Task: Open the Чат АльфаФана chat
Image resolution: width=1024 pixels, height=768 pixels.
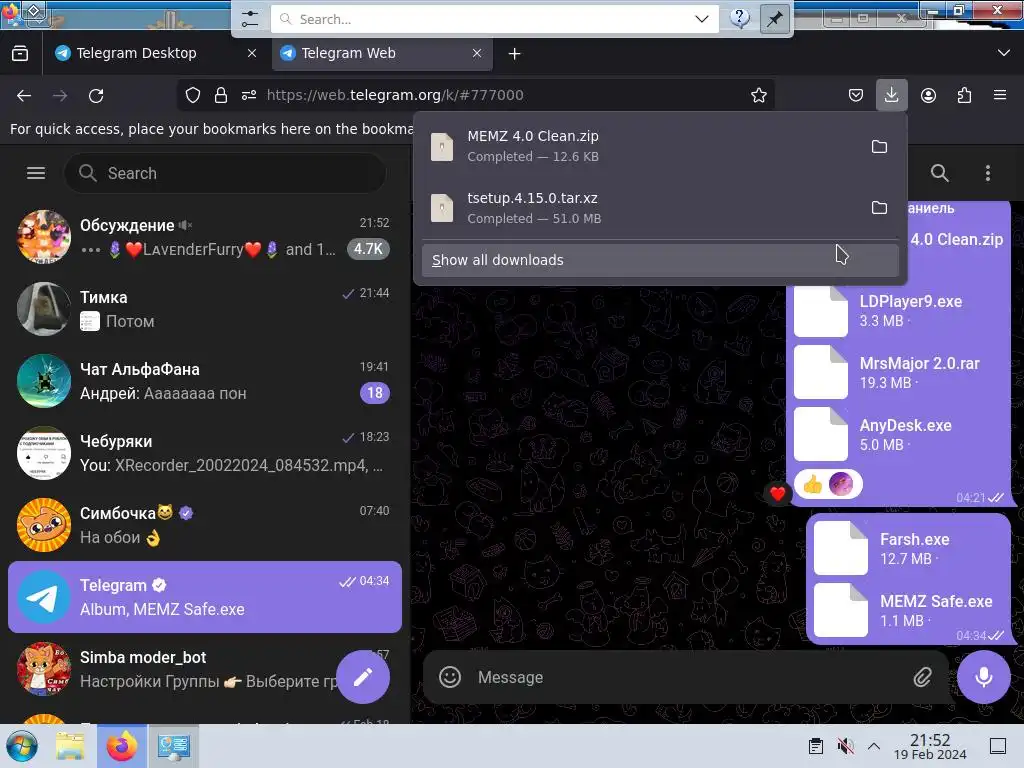Action: coord(204,381)
